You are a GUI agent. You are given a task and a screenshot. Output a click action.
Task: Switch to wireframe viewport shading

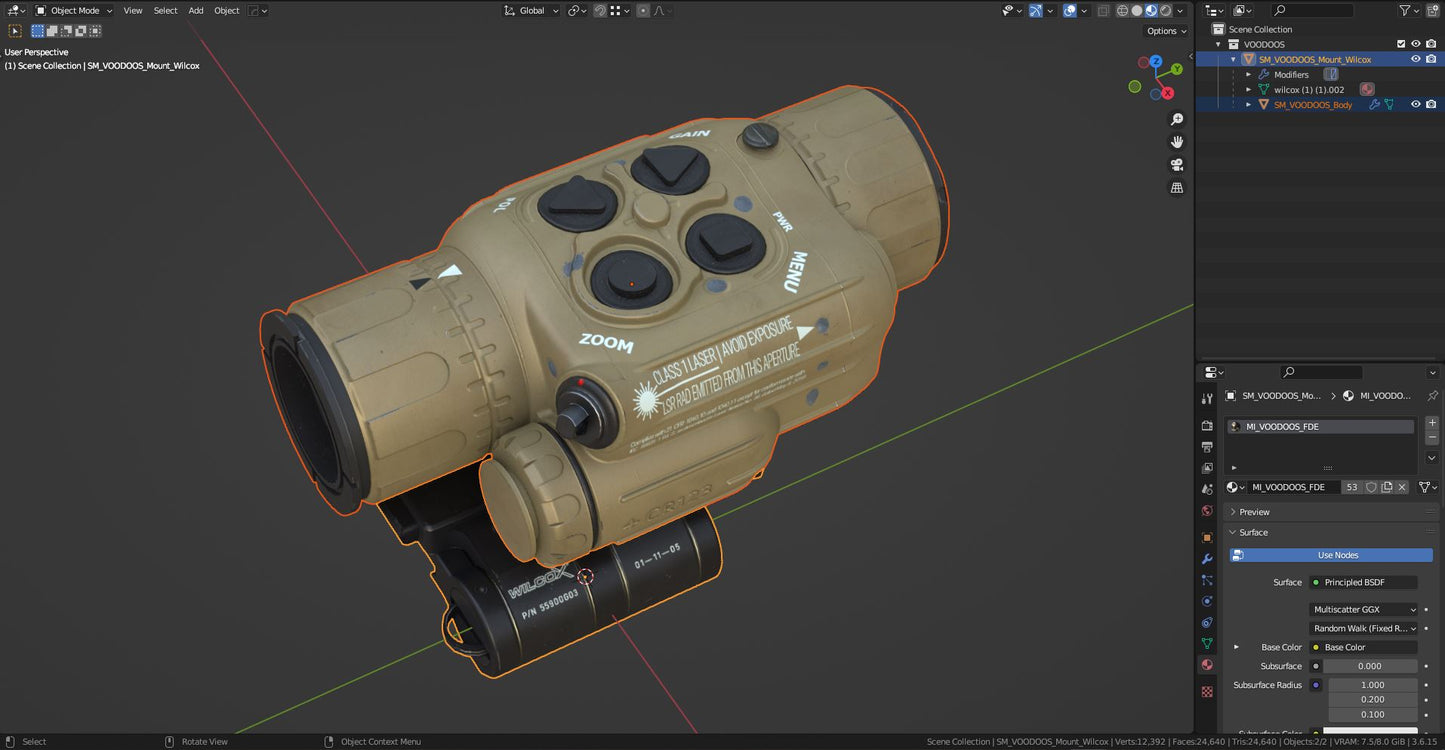1122,11
